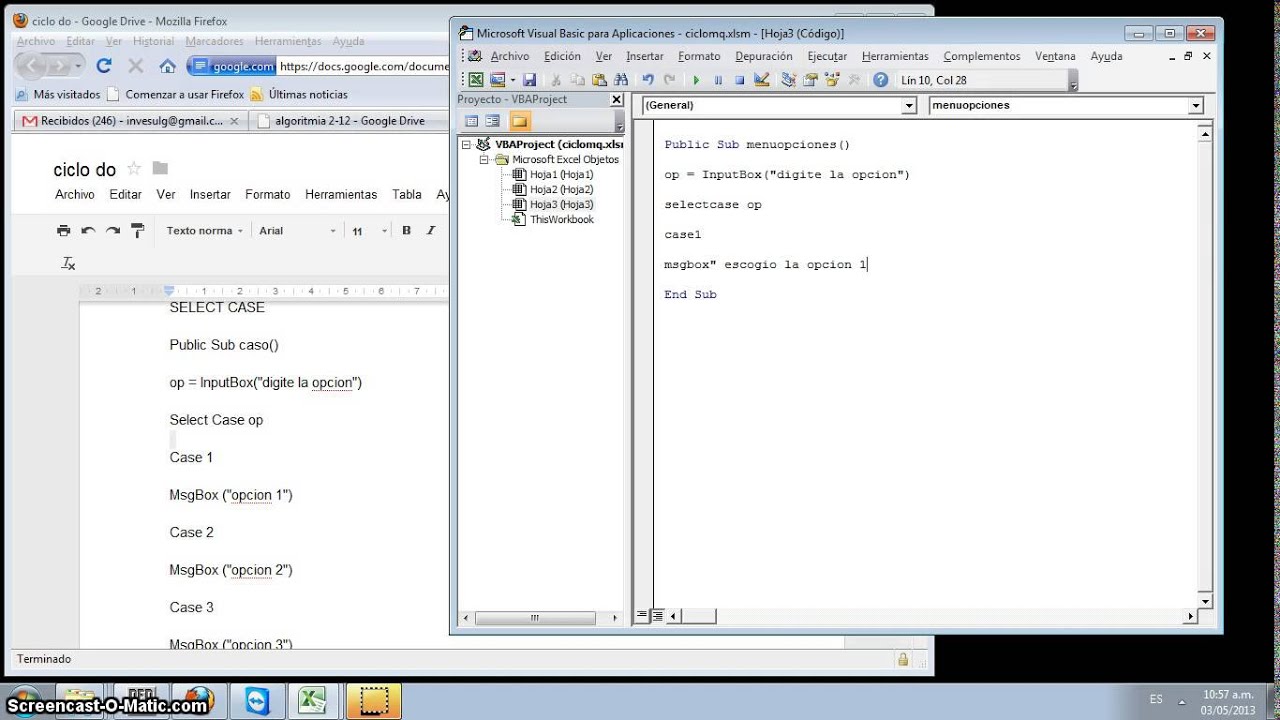Open the font size 11 dropdown
Image resolution: width=1280 pixels, height=720 pixels.
click(x=369, y=230)
